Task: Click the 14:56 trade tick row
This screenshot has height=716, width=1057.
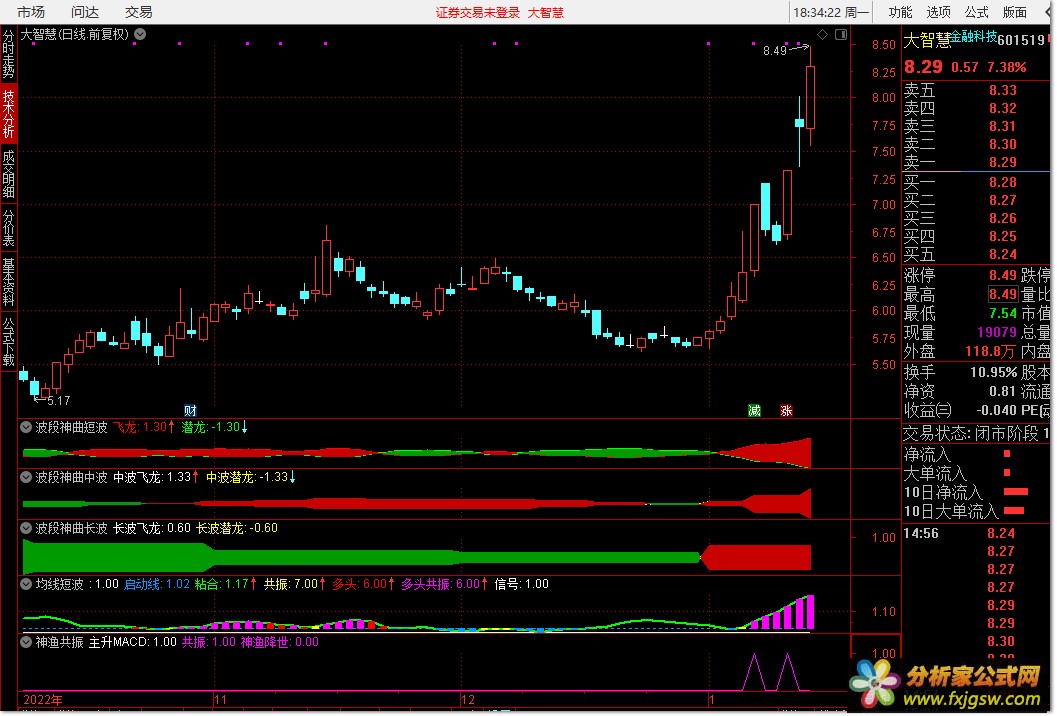Action: tap(976, 533)
